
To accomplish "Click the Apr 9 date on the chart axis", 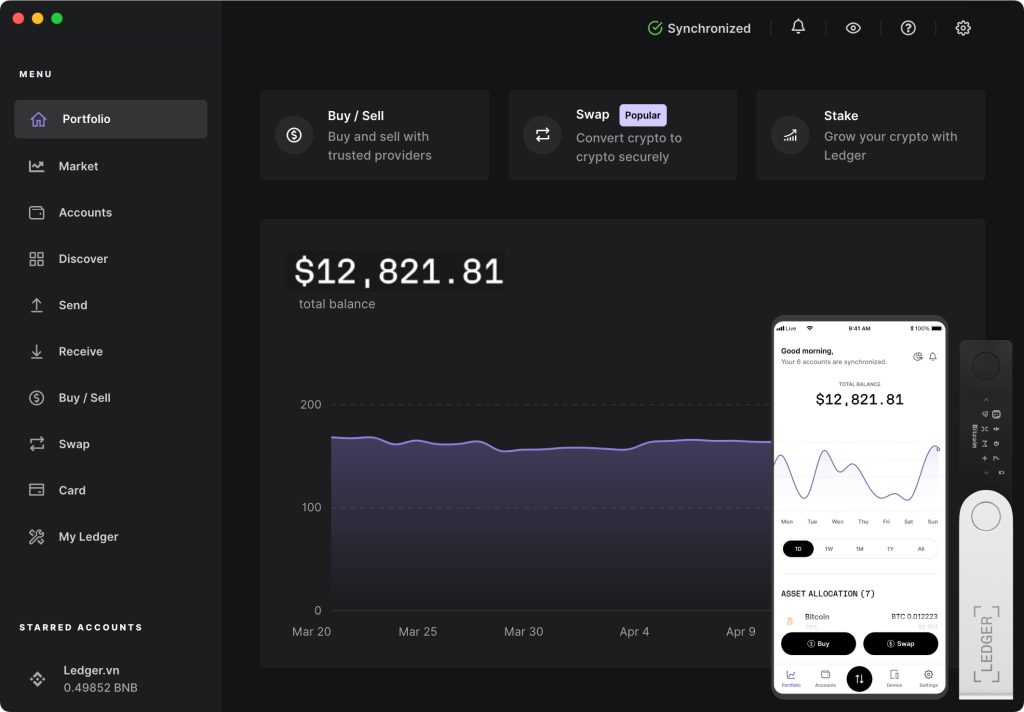I will click(741, 632).
